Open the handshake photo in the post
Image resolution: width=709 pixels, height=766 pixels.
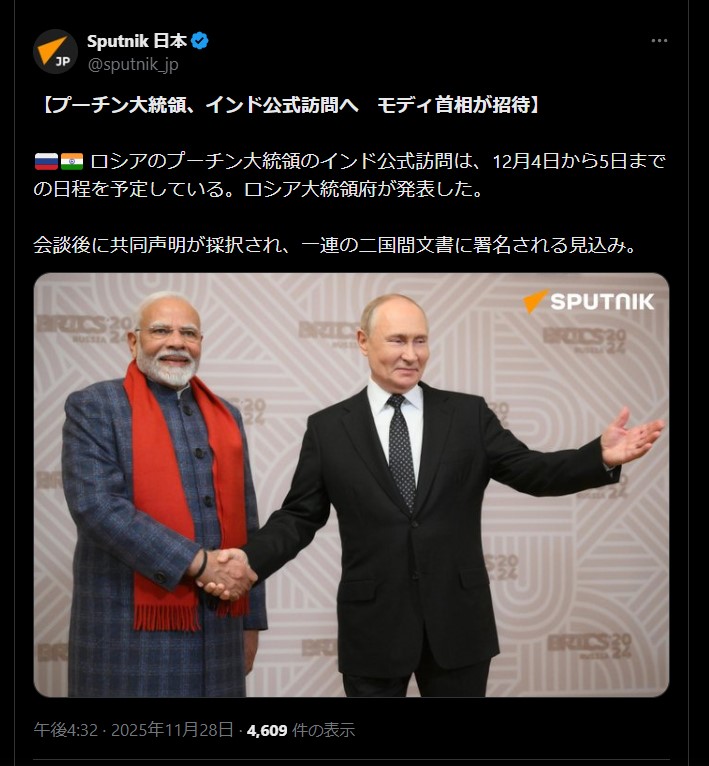(x=351, y=485)
